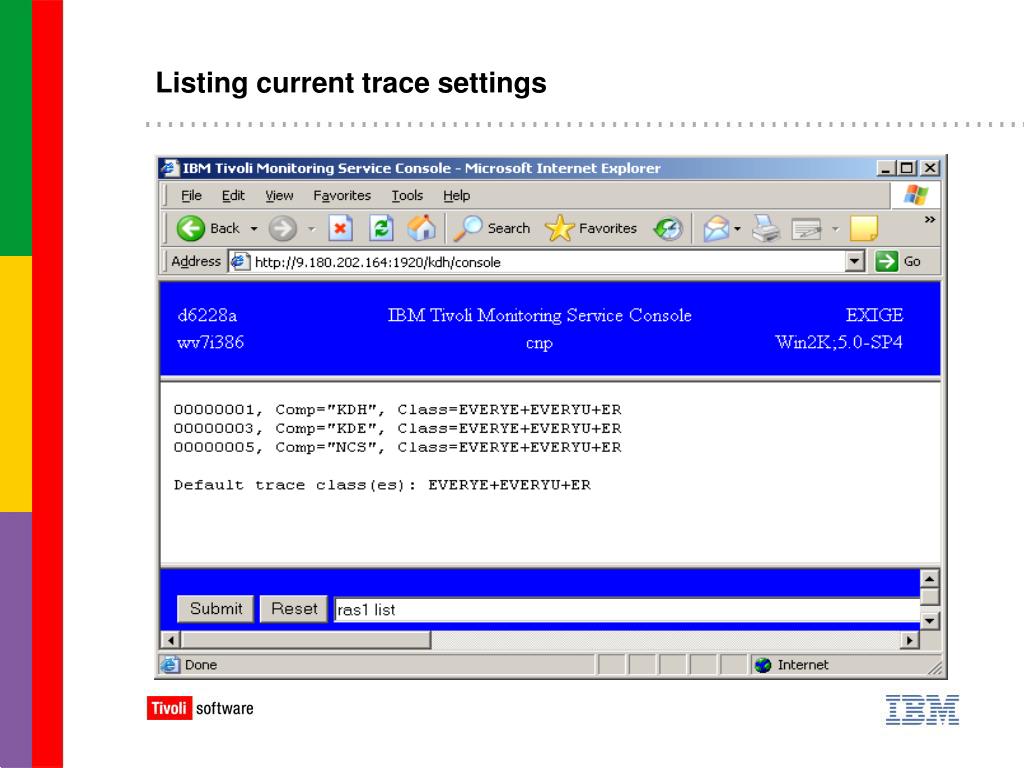Open the Favorites menu
Screen dimensions: 1024x768
pos(342,195)
